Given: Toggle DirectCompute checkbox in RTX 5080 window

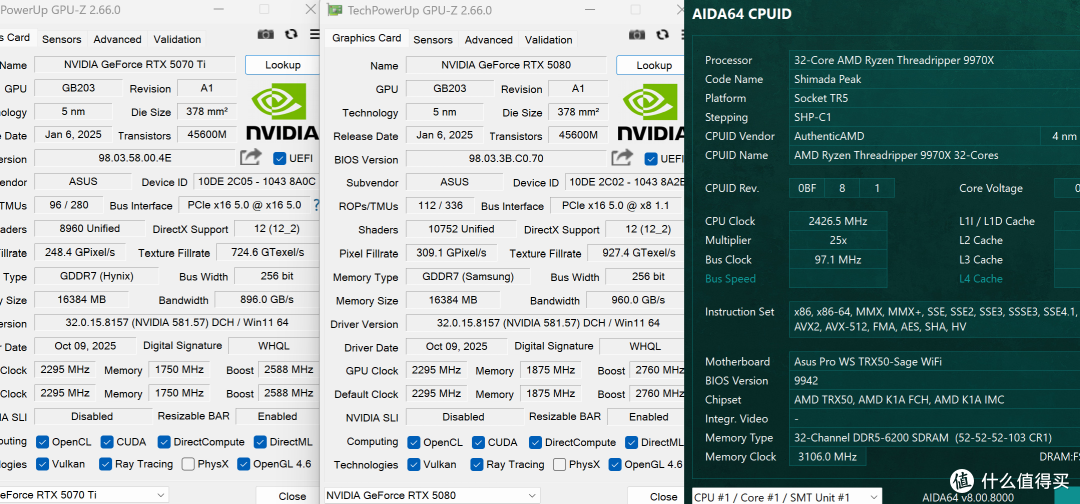Looking at the screenshot, I should (534, 442).
